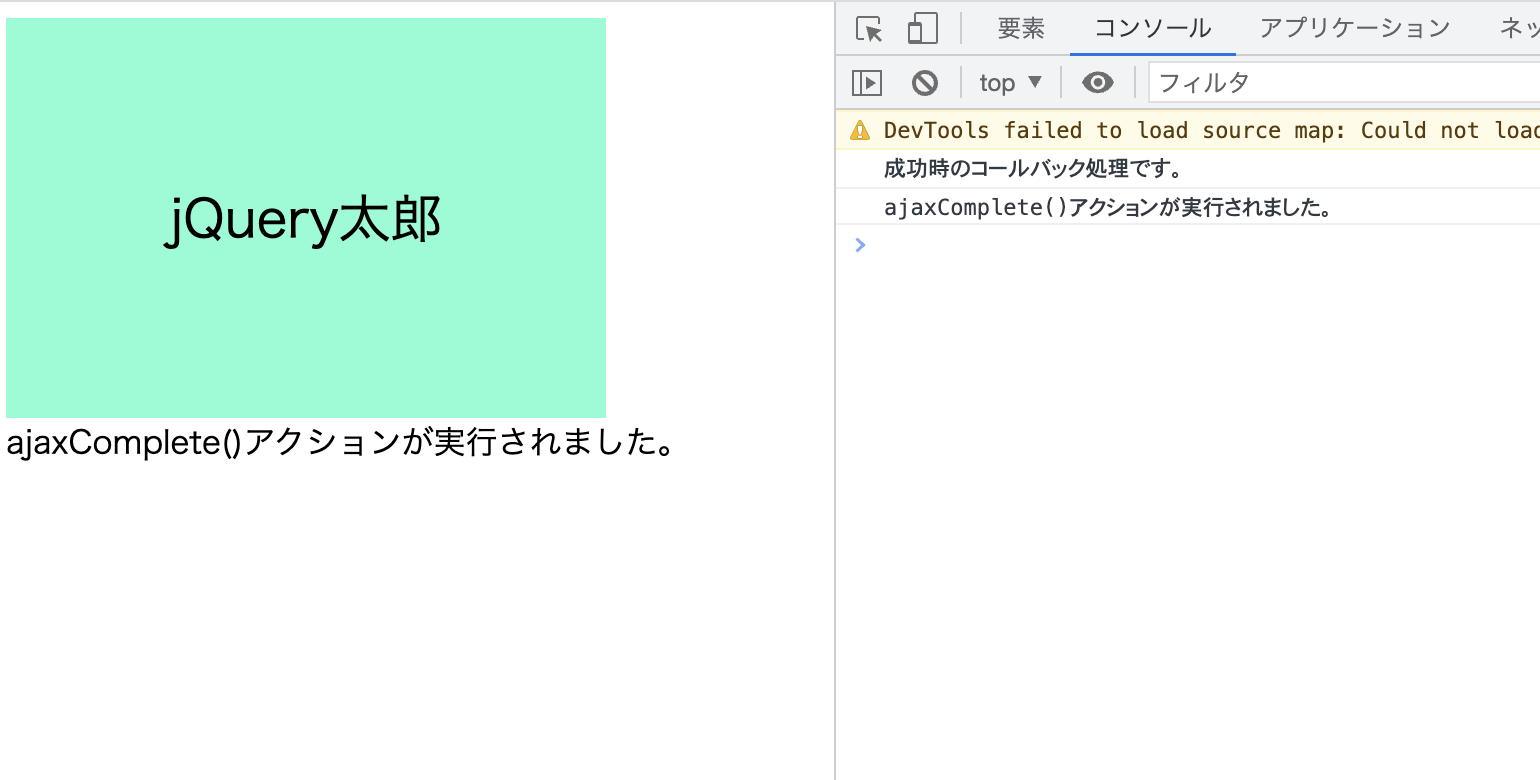Switch to the 要素 tab
This screenshot has height=780, width=1540.
coord(1021,28)
